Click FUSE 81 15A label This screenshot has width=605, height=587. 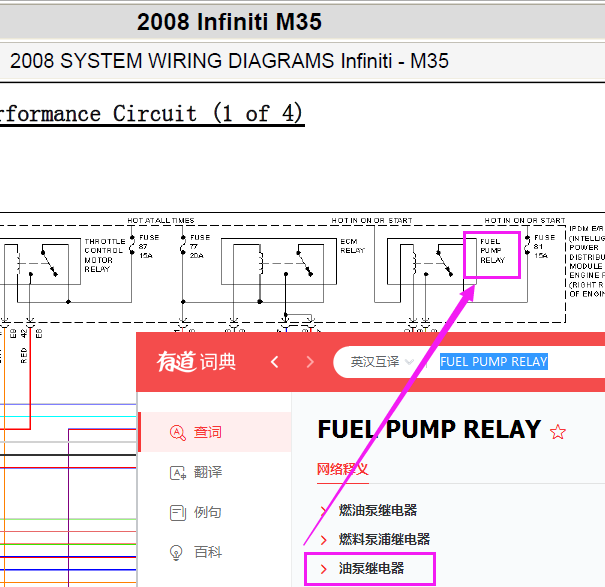coord(544,246)
